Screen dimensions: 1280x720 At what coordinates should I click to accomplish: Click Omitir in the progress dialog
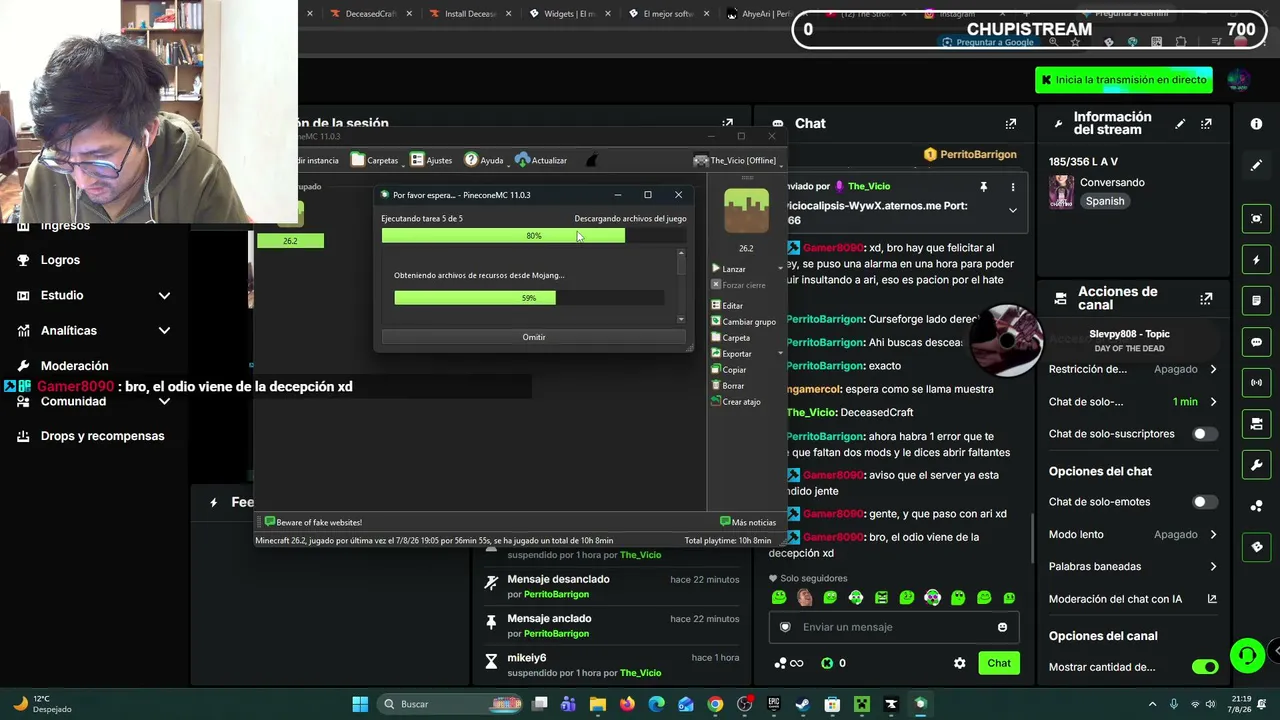[534, 337]
